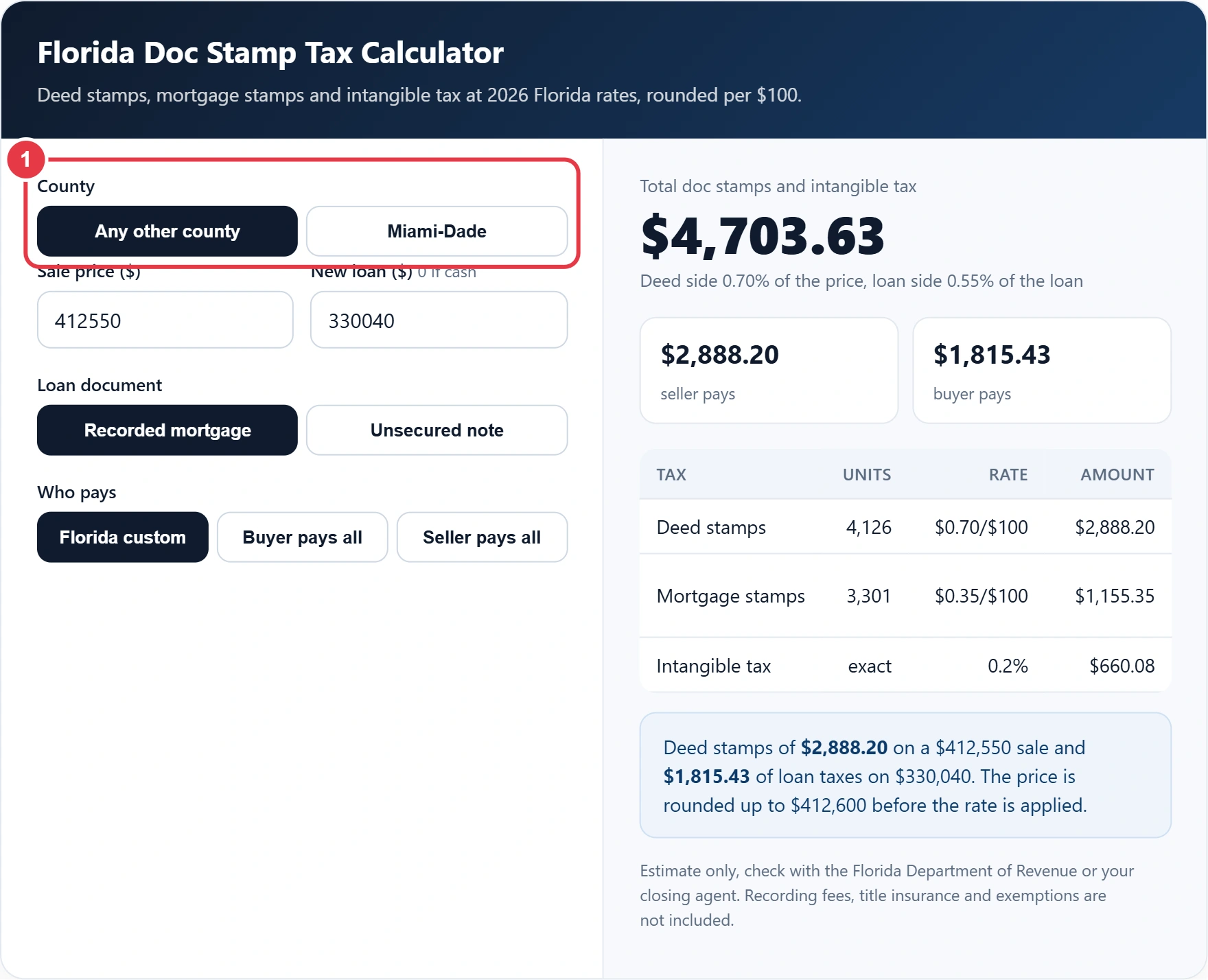Switch county to Miami-Dade
Image resolution: width=1208 pixels, height=980 pixels.
click(437, 231)
